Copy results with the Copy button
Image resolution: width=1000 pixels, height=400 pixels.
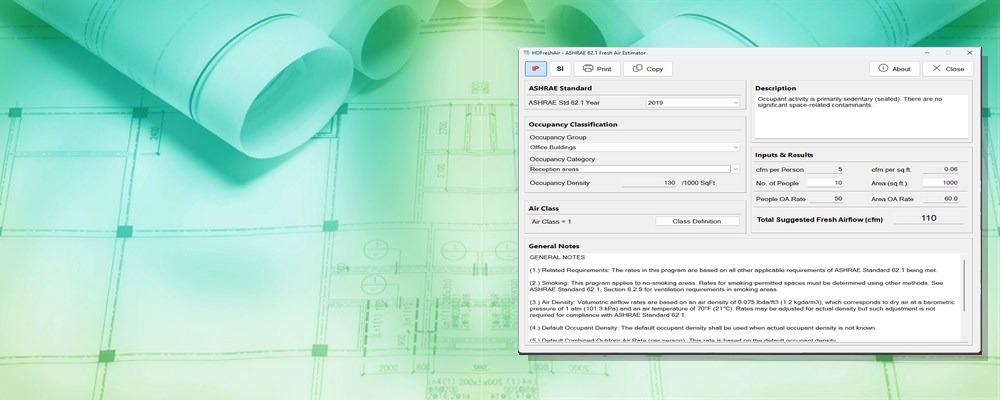(x=648, y=69)
